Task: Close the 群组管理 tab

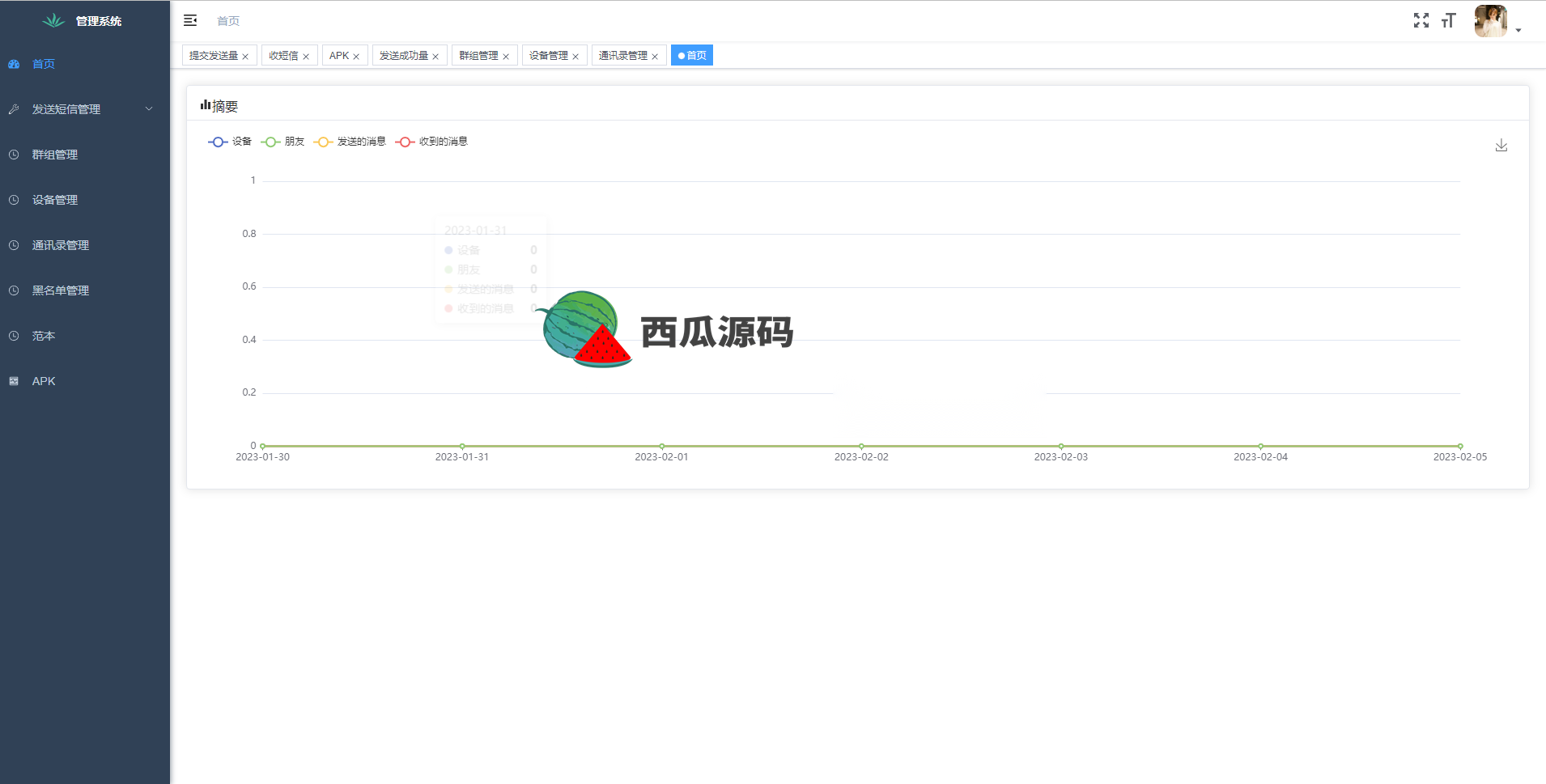Action: pos(506,57)
